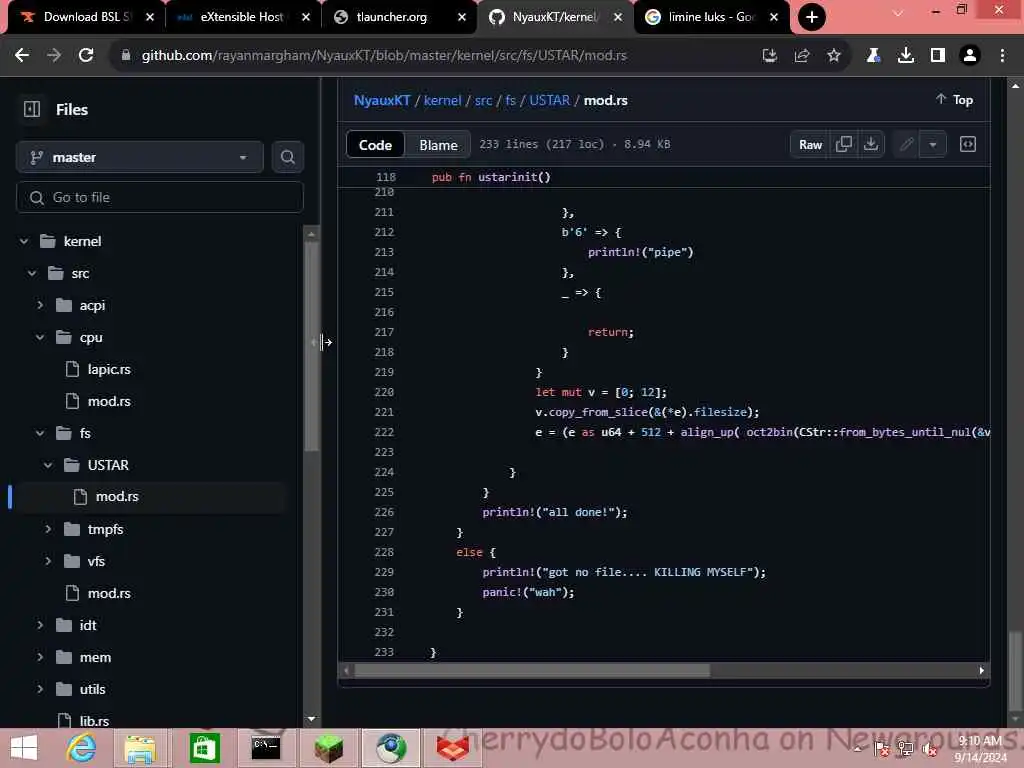Switch to limine luks Google tab
Image resolution: width=1024 pixels, height=768 pixels.
tap(711, 17)
